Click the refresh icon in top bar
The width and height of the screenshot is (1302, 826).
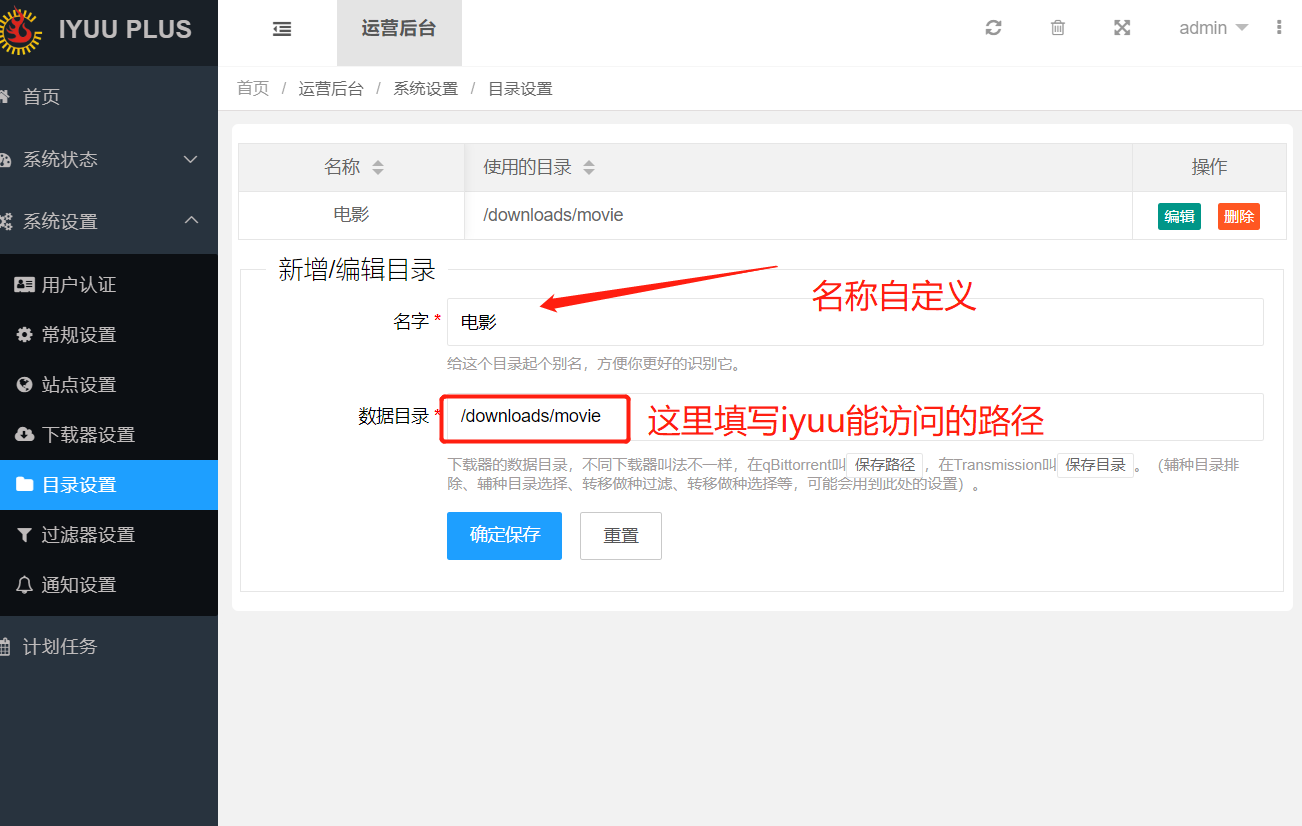click(993, 28)
